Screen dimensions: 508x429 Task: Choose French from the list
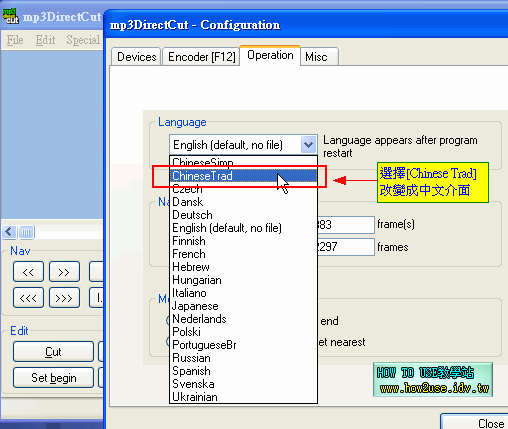pos(243,254)
